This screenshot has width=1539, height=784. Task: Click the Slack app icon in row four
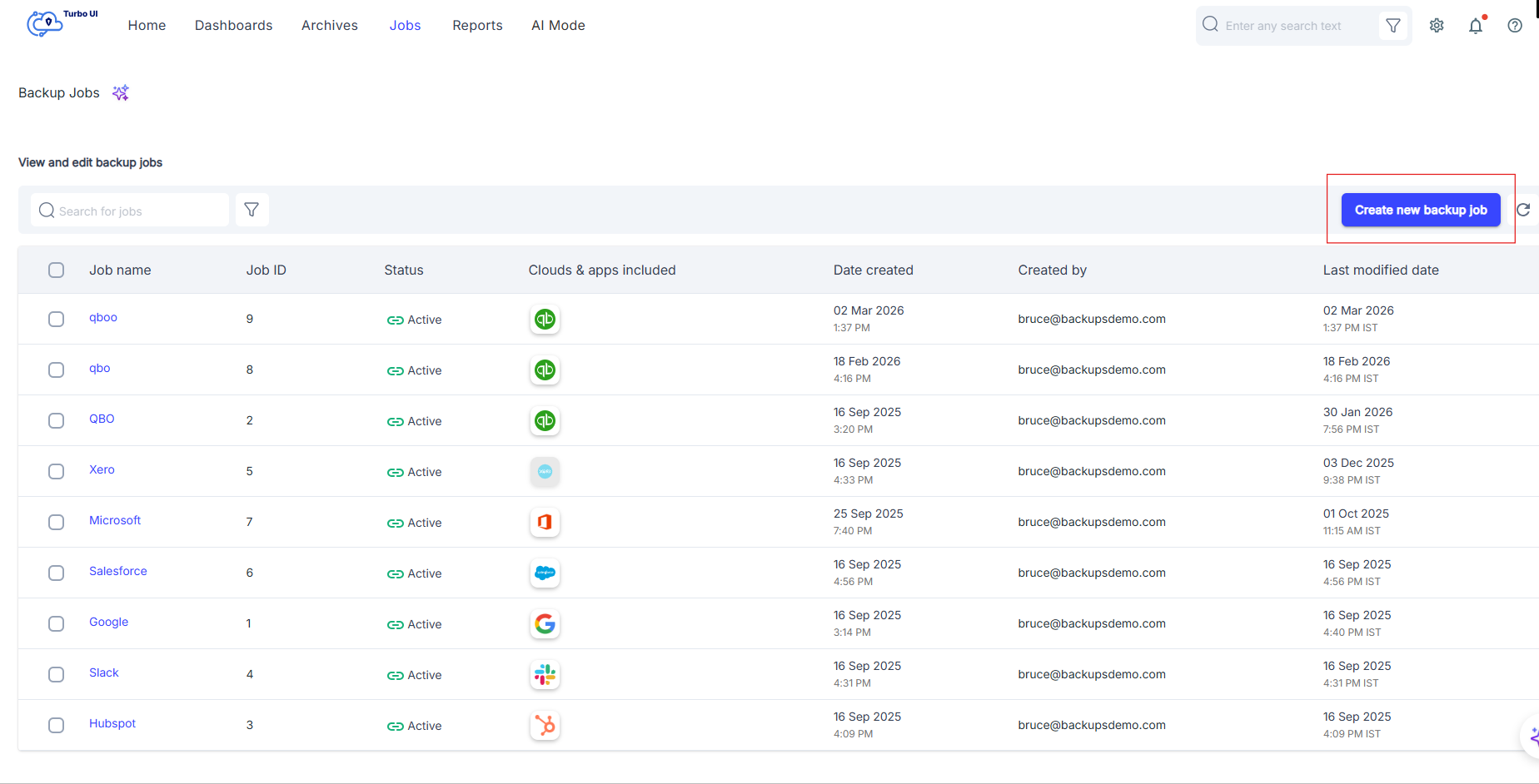(545, 675)
